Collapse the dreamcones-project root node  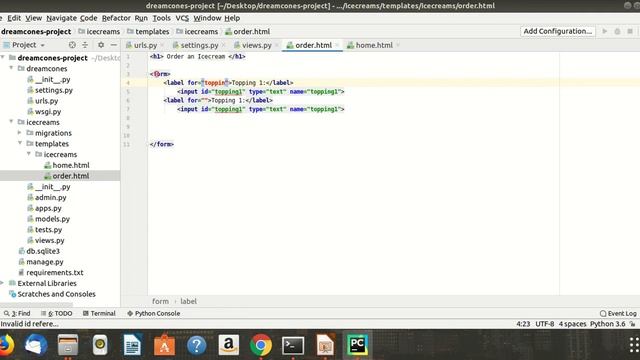[x=3, y=58]
